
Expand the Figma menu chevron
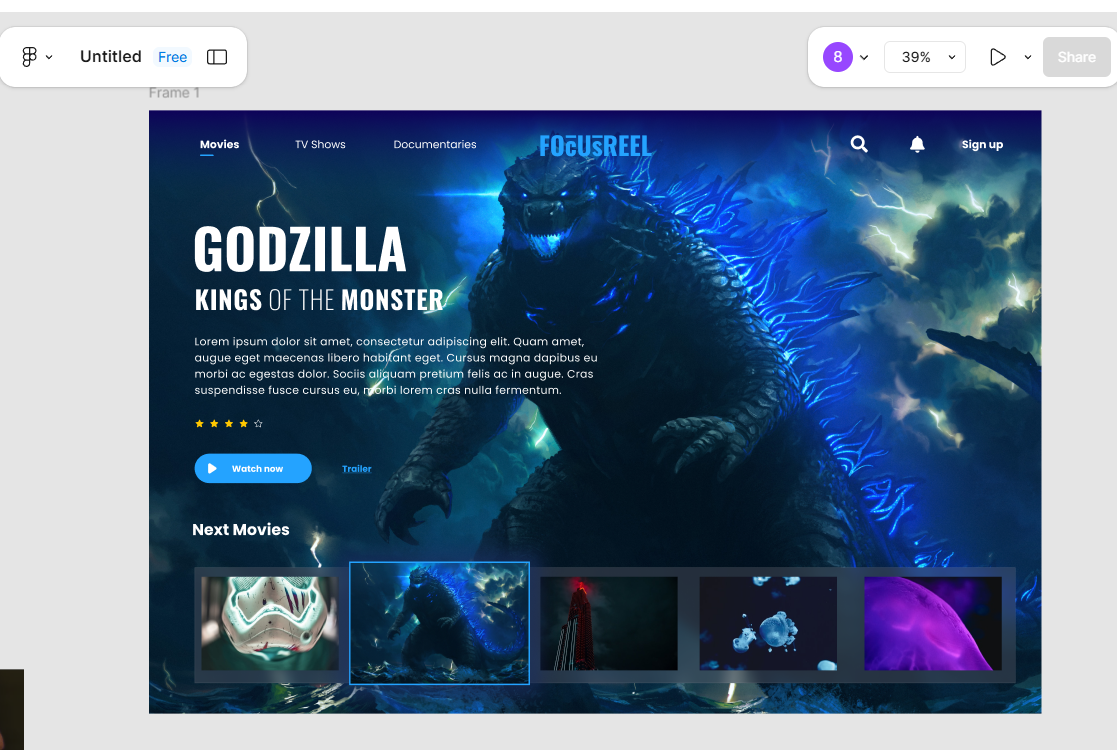pyautogui.click(x=49, y=57)
